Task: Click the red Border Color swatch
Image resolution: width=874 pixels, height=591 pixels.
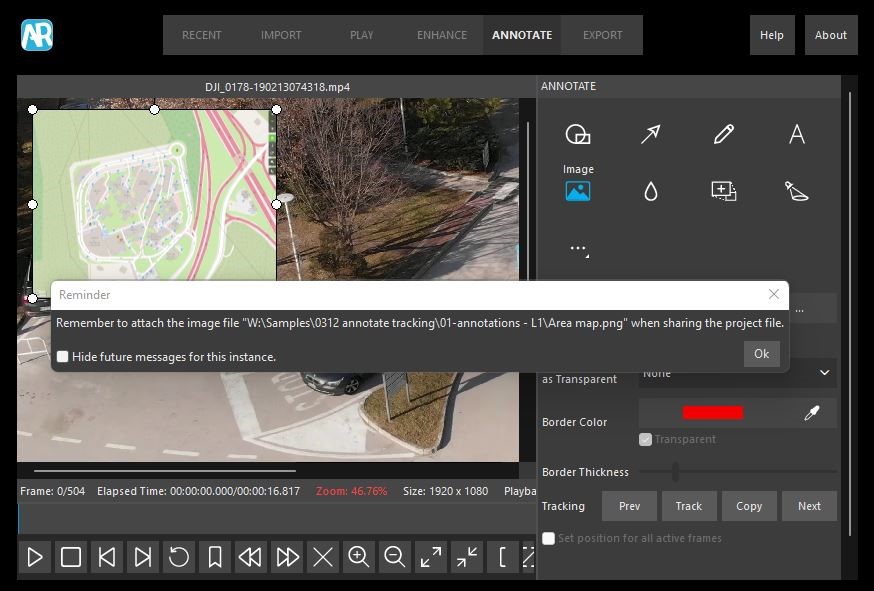Action: (713, 413)
